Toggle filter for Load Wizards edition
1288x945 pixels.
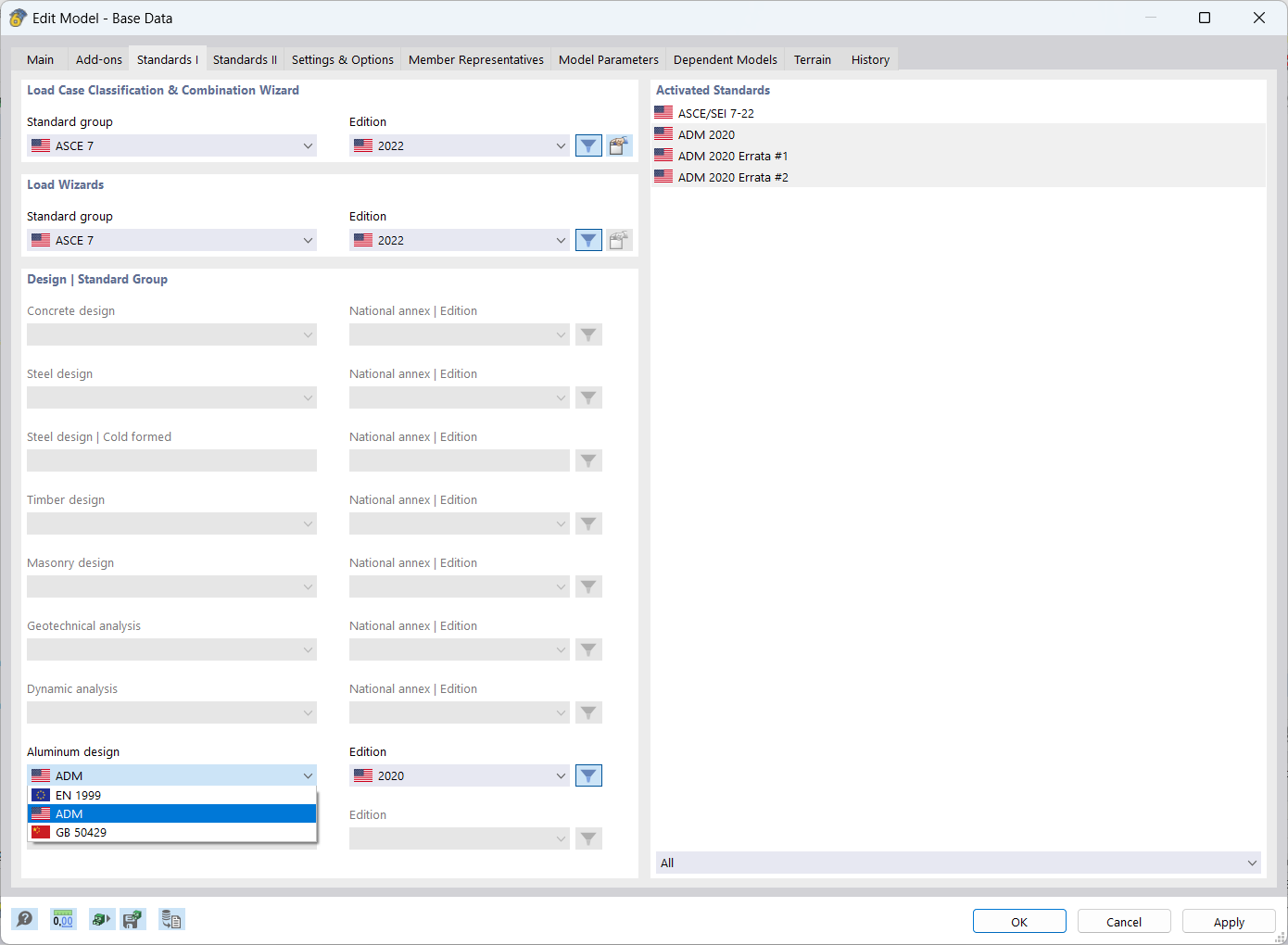[588, 240]
